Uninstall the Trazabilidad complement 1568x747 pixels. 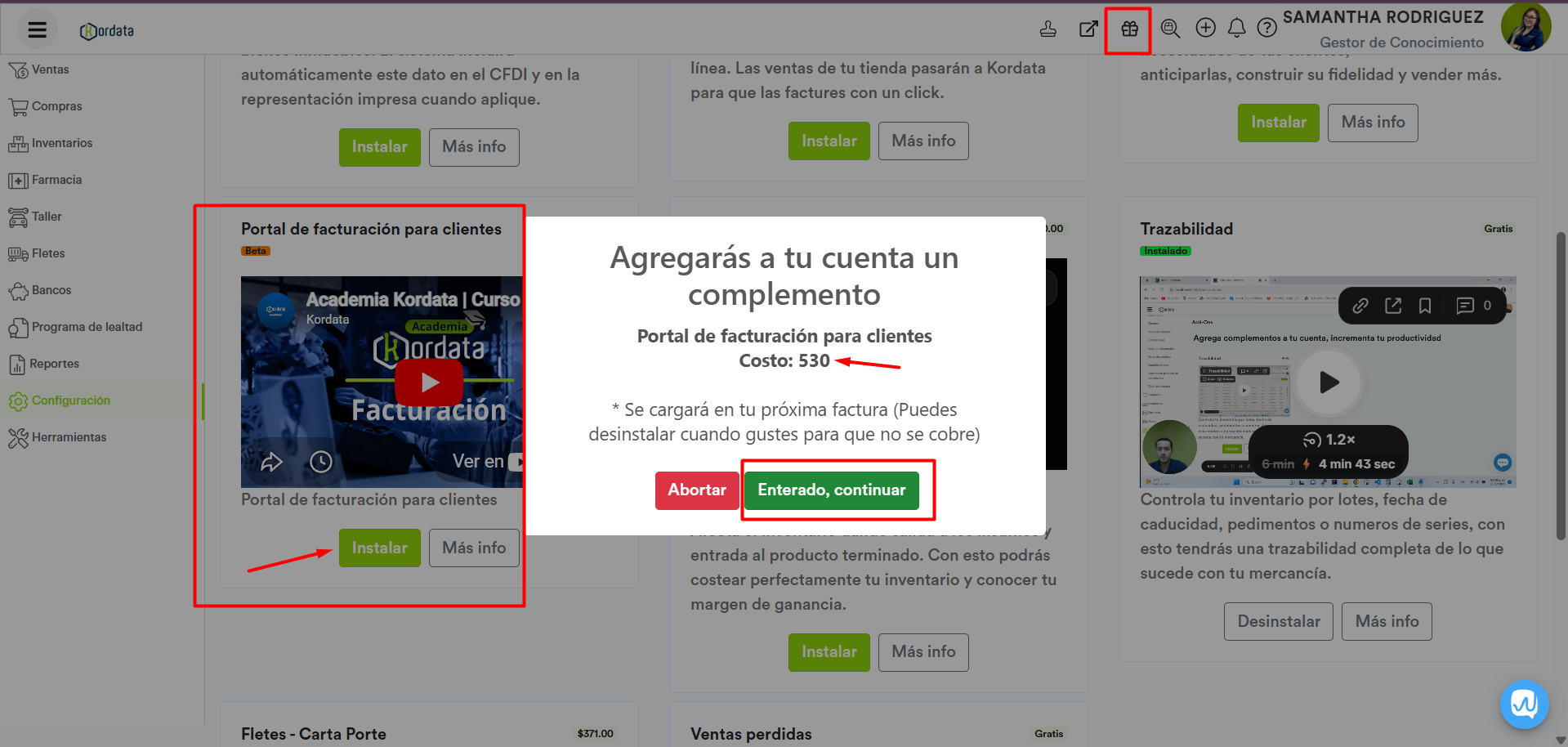click(x=1279, y=622)
